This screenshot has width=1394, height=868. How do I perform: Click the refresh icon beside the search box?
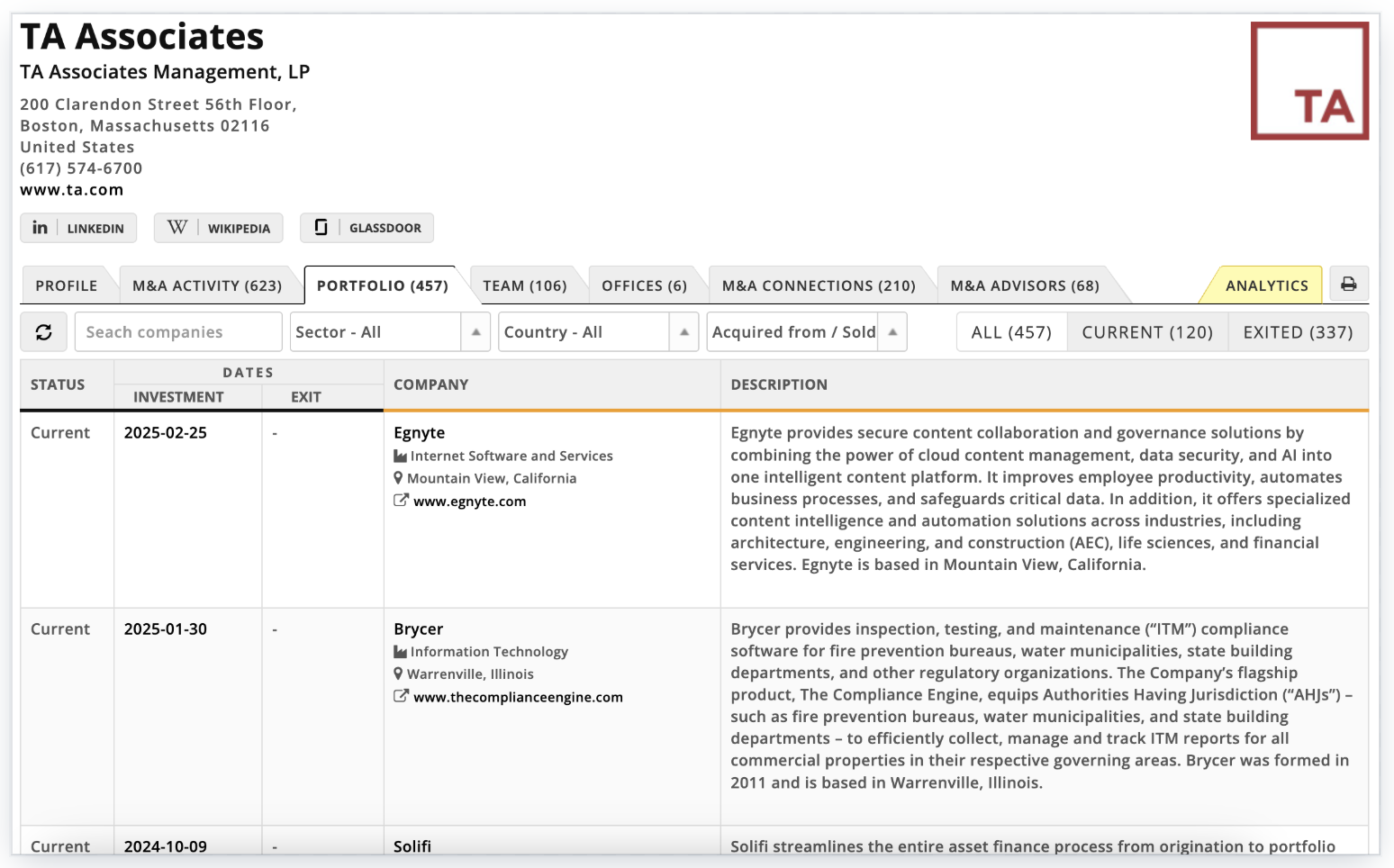43,331
